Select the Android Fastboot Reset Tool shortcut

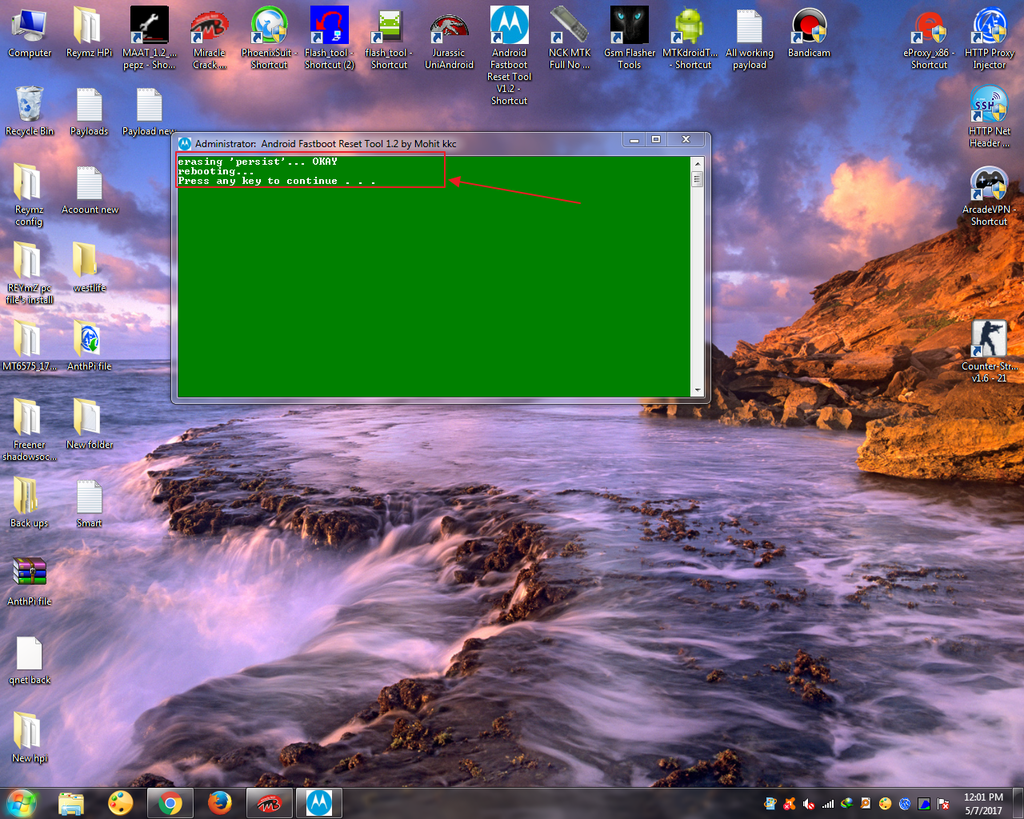(509, 26)
